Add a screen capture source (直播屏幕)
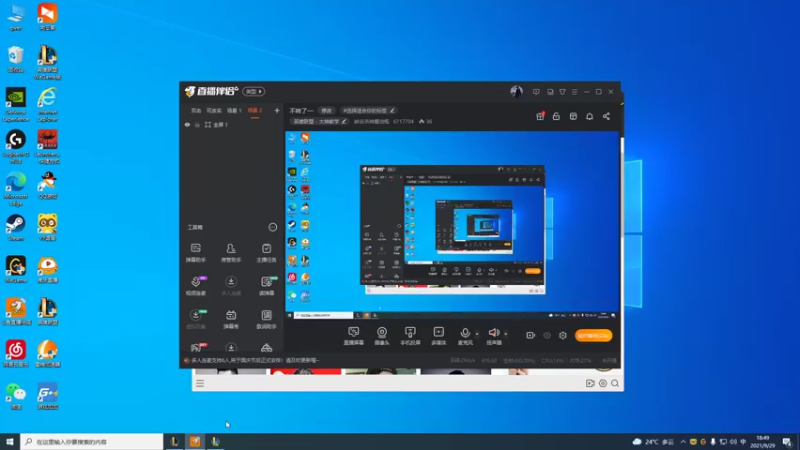The height and width of the screenshot is (450, 800). 353,336
